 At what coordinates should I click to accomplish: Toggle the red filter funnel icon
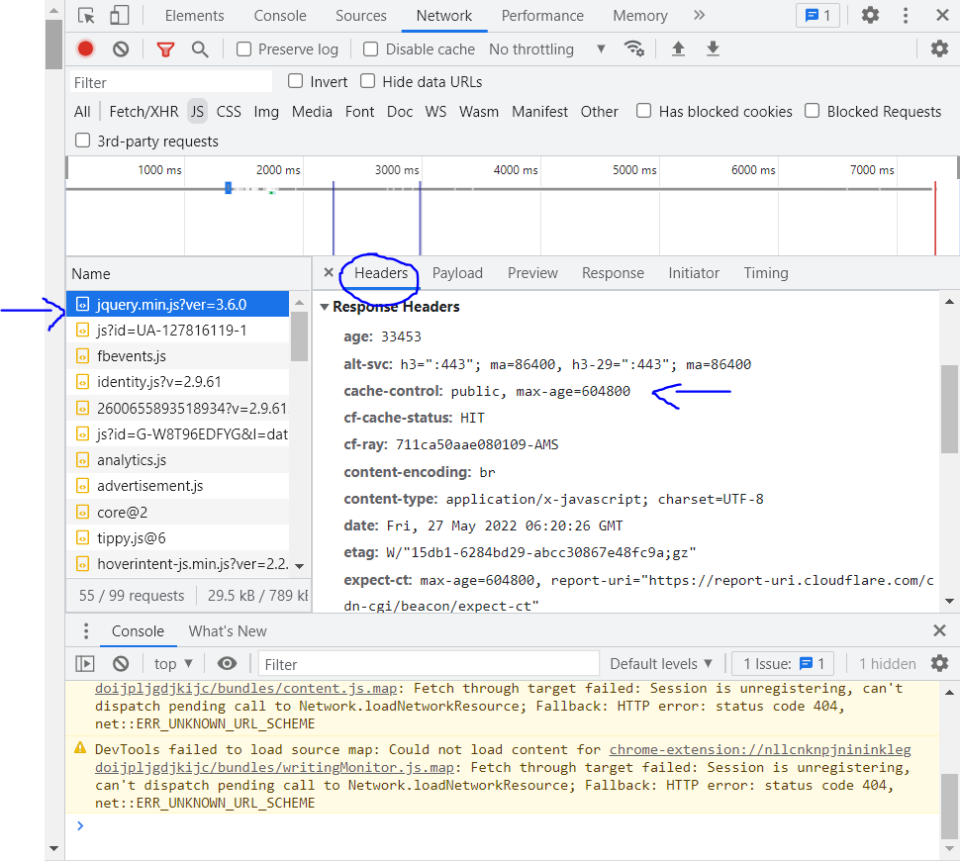165,50
